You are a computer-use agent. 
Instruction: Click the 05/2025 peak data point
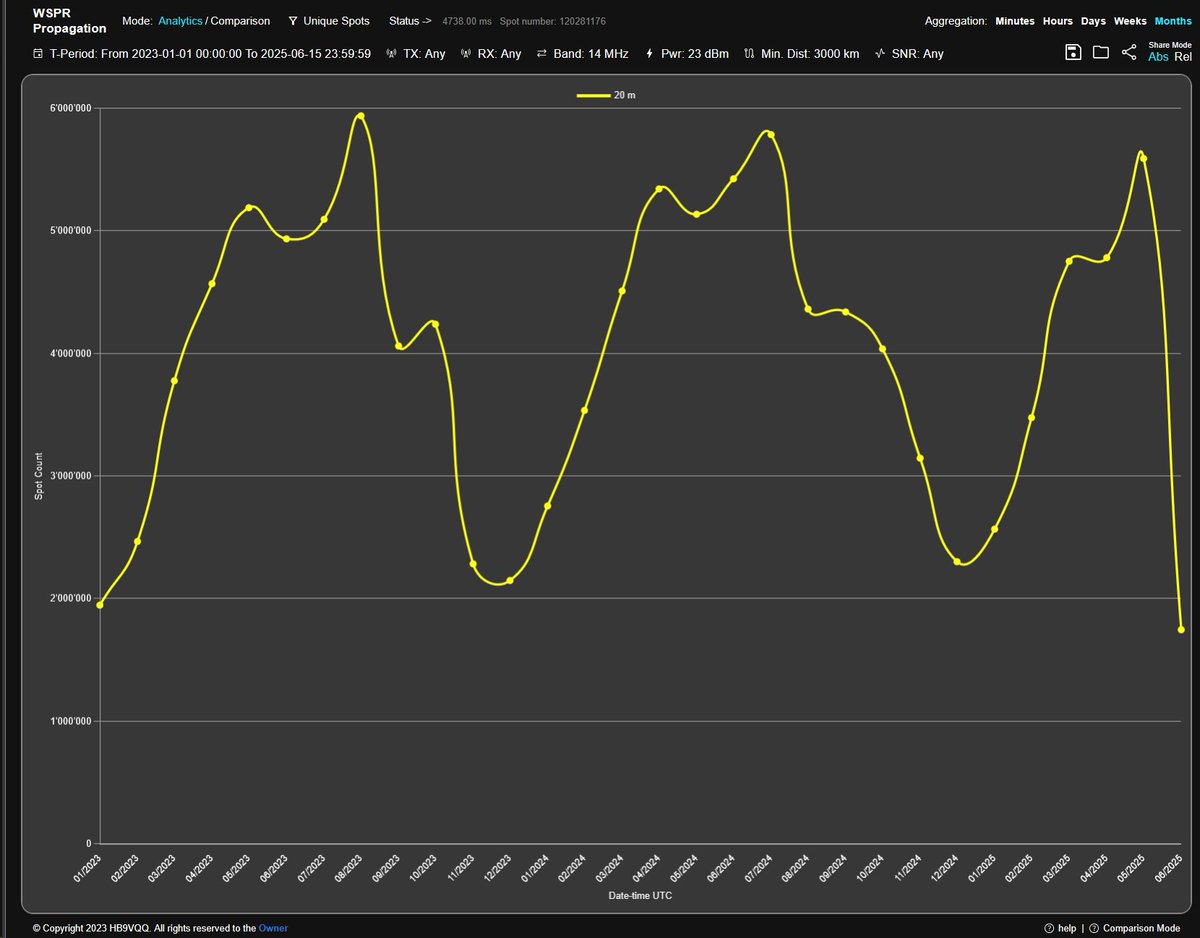coord(1143,158)
